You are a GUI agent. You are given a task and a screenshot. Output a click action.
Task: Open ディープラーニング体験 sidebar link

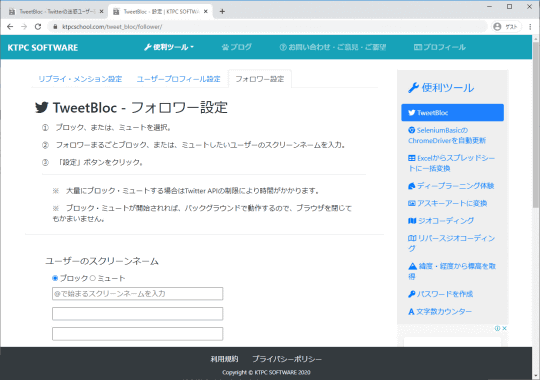click(x=451, y=186)
